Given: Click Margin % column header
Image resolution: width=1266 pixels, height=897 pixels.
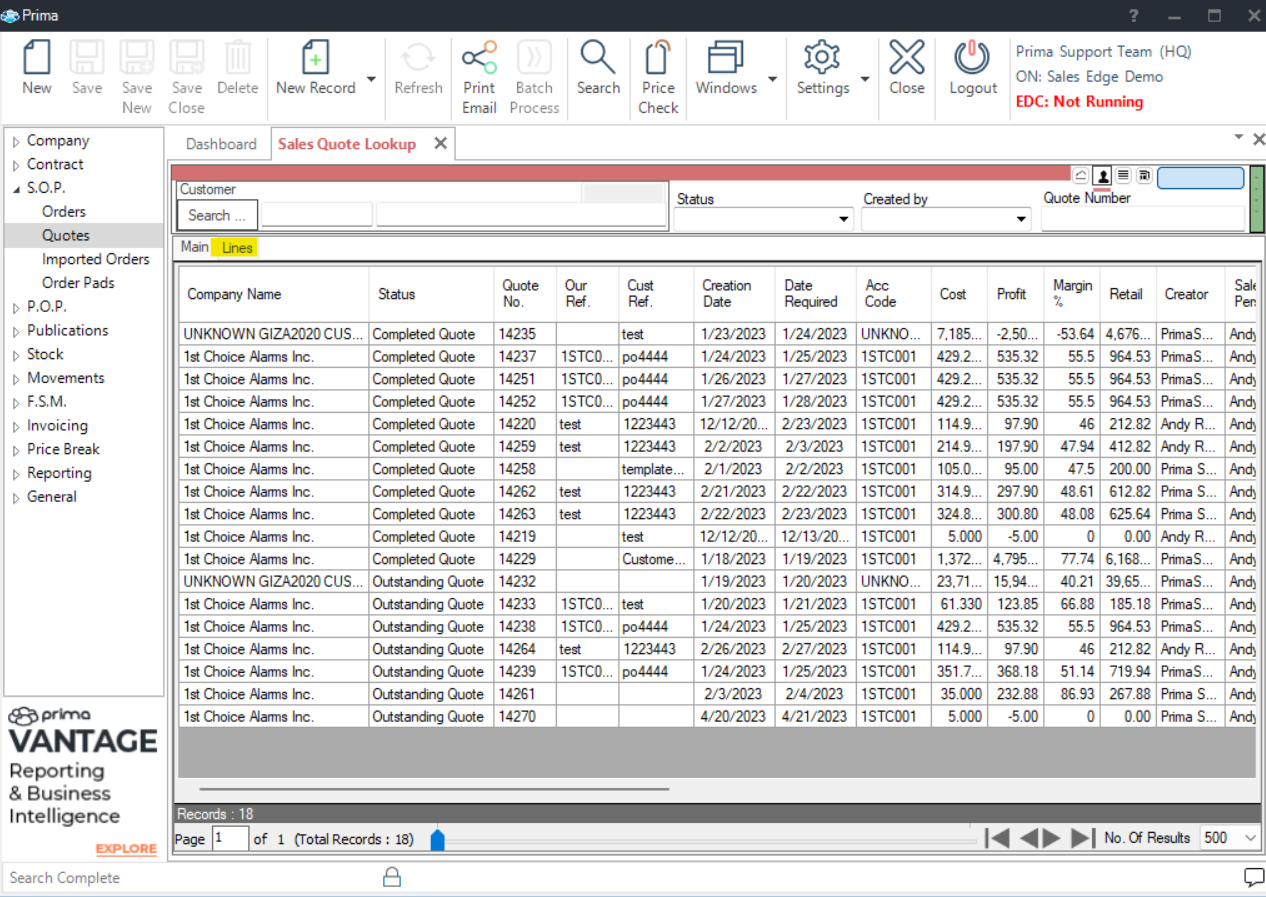Looking at the screenshot, I should pyautogui.click(x=1071, y=294).
